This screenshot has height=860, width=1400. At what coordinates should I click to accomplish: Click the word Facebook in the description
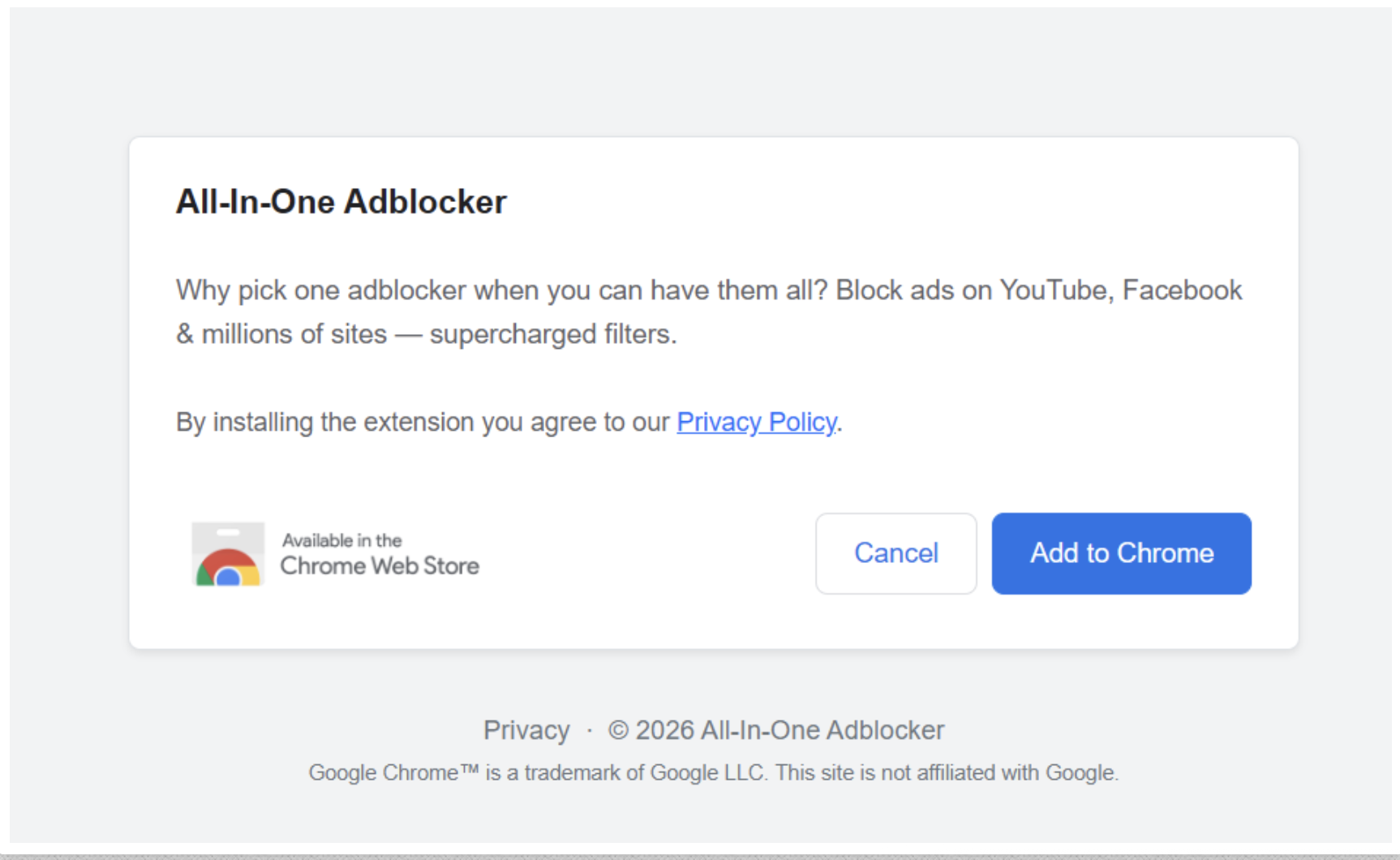(x=1182, y=290)
